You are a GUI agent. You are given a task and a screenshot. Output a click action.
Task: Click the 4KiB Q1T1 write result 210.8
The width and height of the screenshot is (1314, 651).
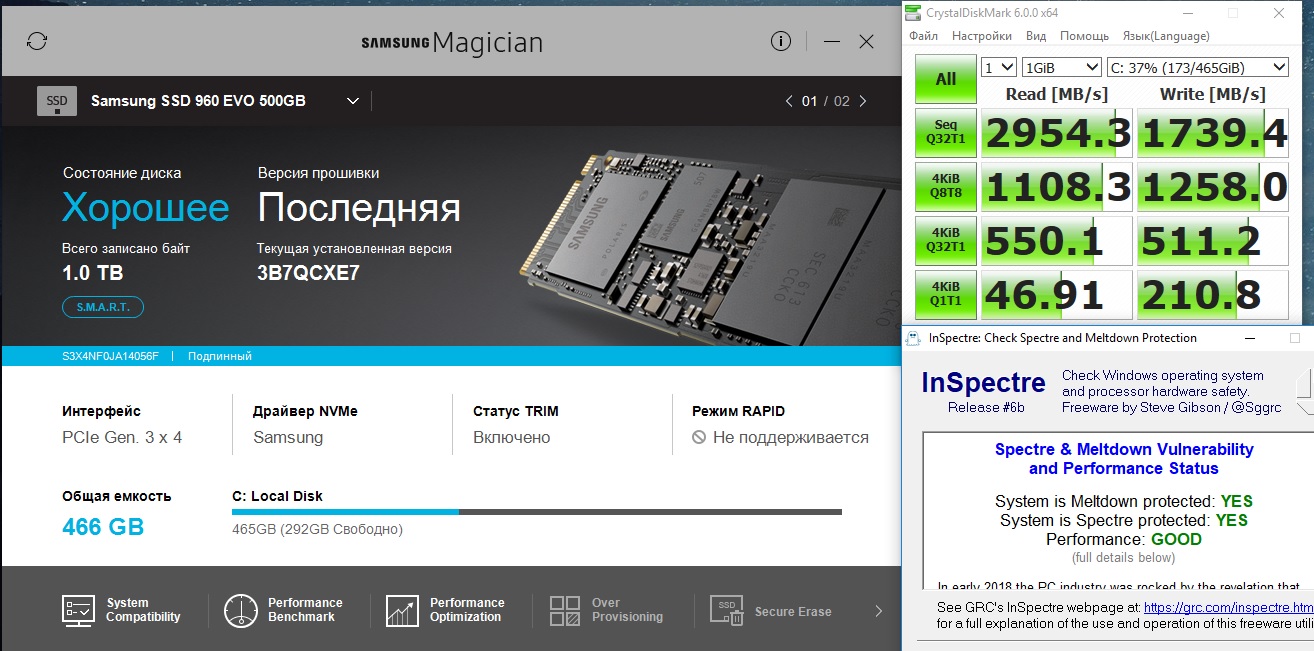point(1212,295)
